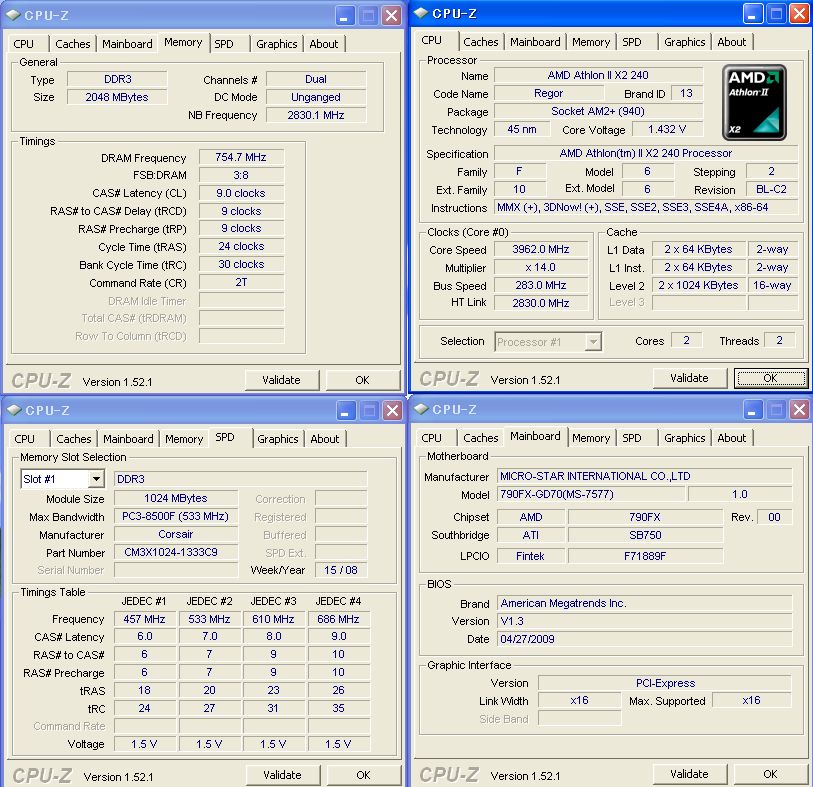813x787 pixels.
Task: Click the part number CM3X1024-1333C9
Action: click(176, 552)
